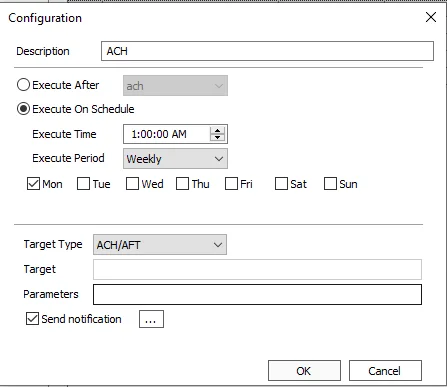Check the Fri checkbox
This screenshot has width=447, height=387.
(x=231, y=184)
